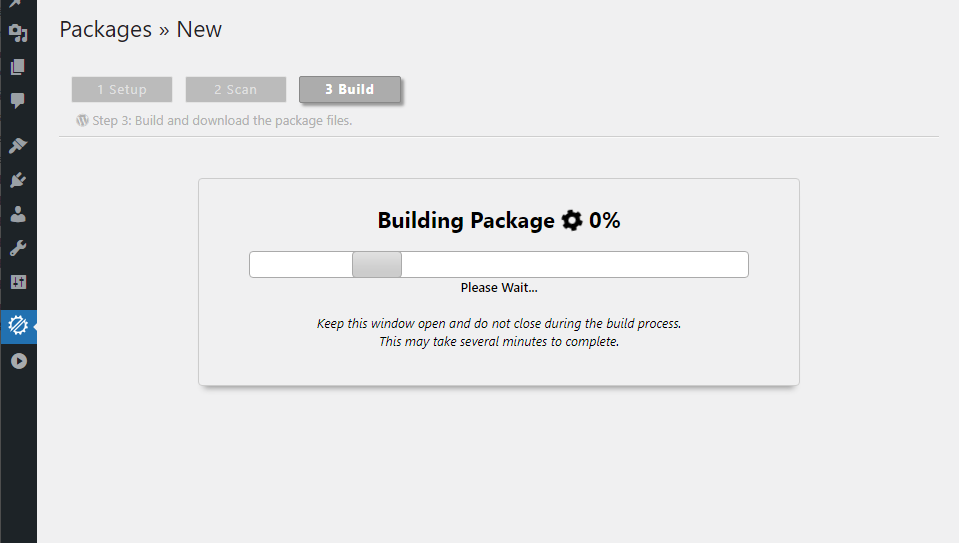Open the Tools wrench icon
Image resolution: width=959 pixels, height=543 pixels.
coord(18,248)
